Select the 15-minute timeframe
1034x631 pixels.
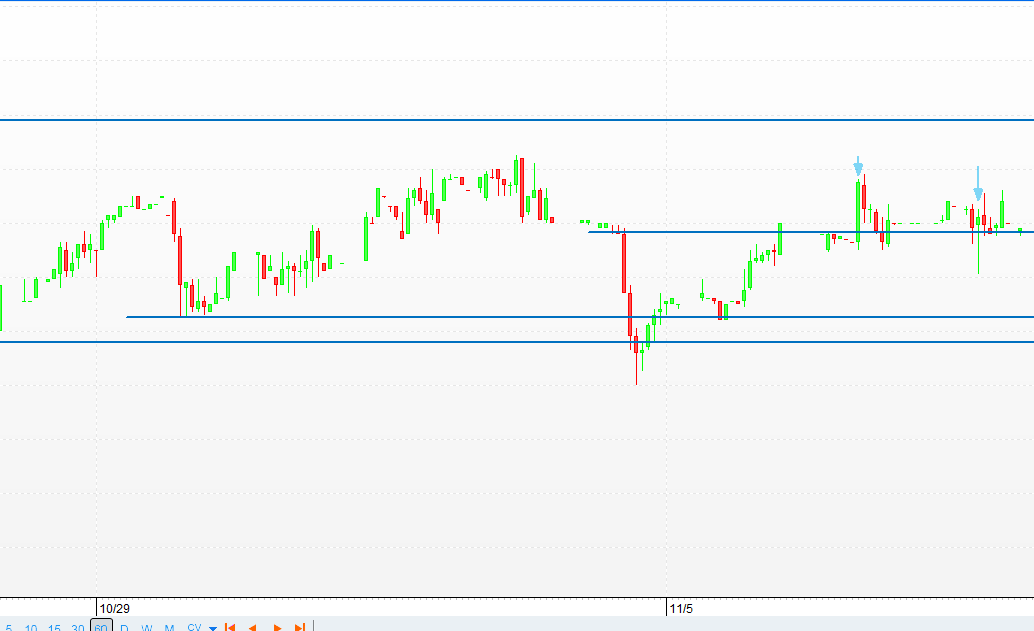pyautogui.click(x=55, y=628)
